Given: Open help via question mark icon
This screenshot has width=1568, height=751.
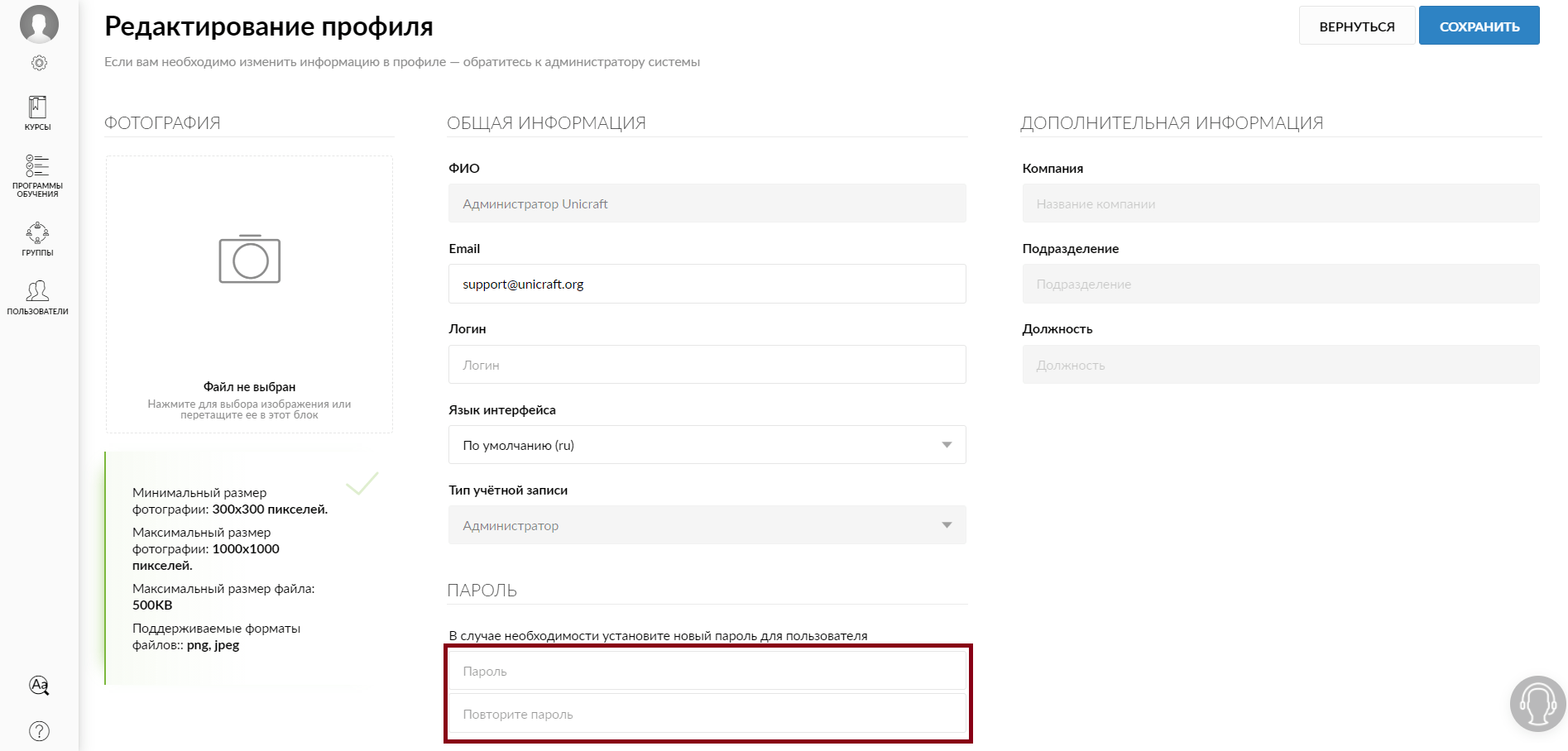Looking at the screenshot, I should coord(39,731).
